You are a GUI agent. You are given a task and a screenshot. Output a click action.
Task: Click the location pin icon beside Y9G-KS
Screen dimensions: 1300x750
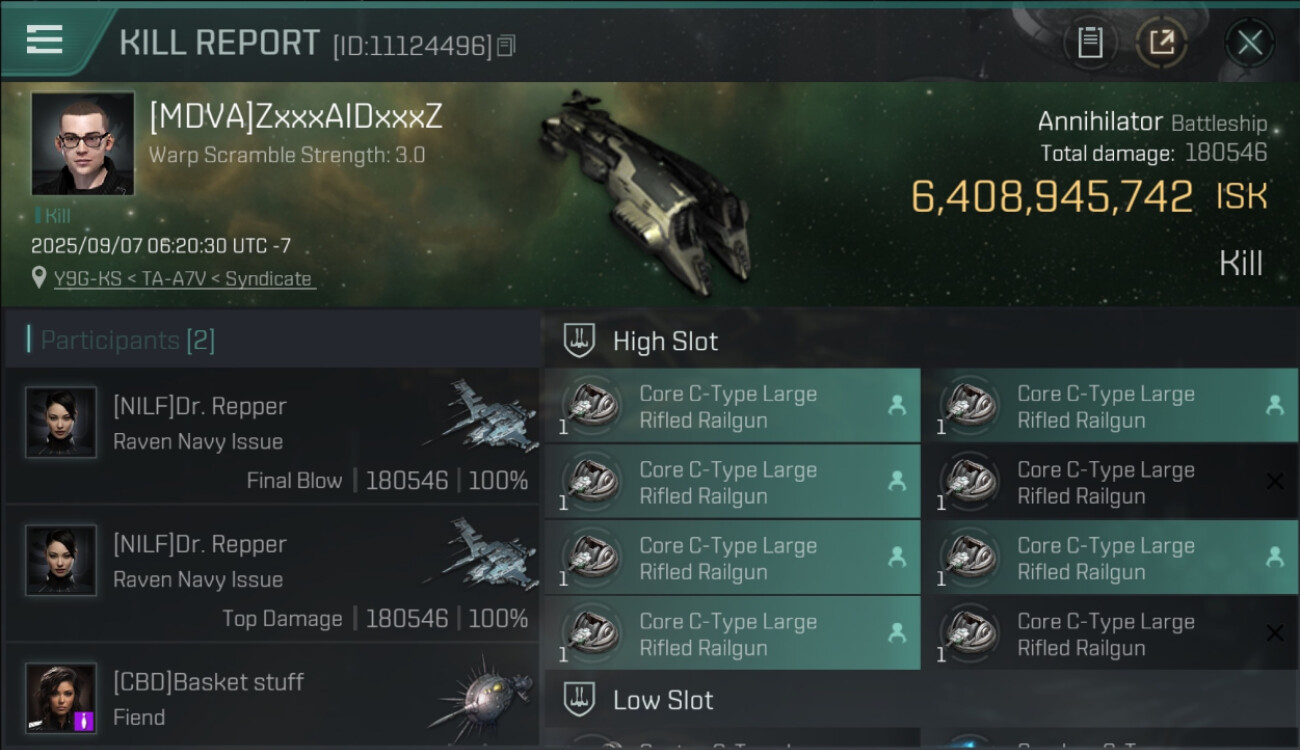39,279
